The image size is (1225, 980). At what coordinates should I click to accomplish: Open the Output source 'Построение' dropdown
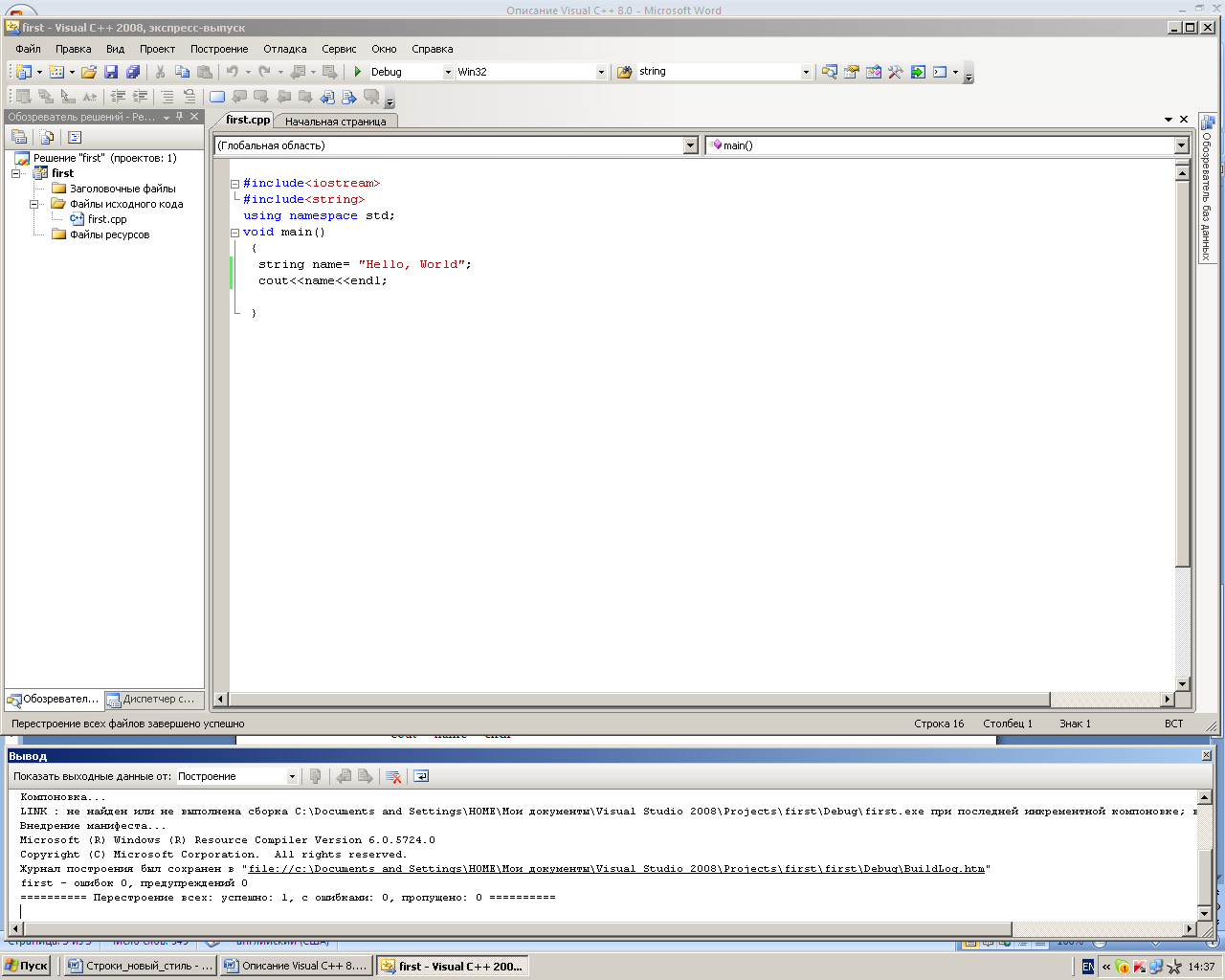click(292, 776)
